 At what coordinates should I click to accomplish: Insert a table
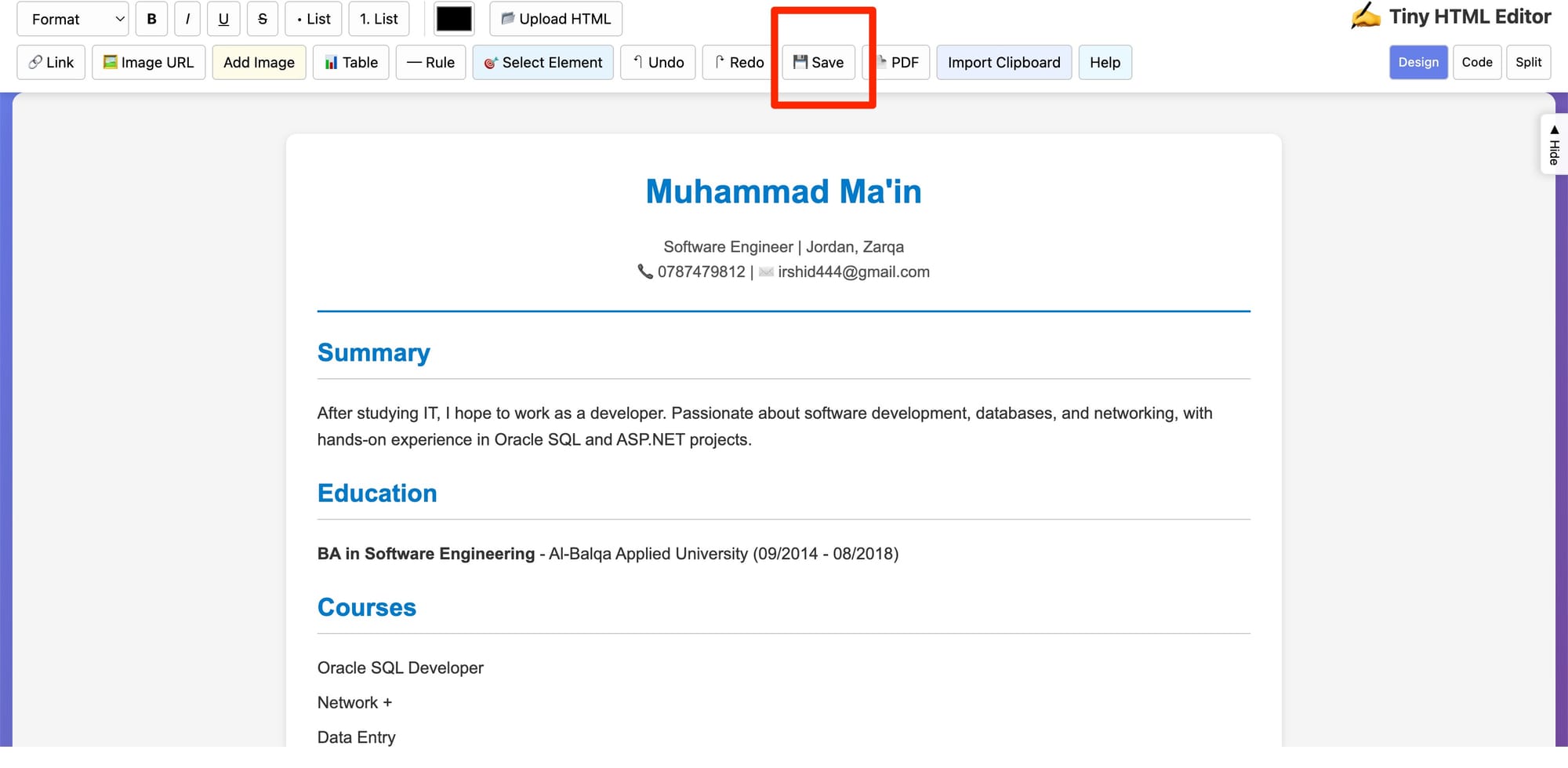351,62
